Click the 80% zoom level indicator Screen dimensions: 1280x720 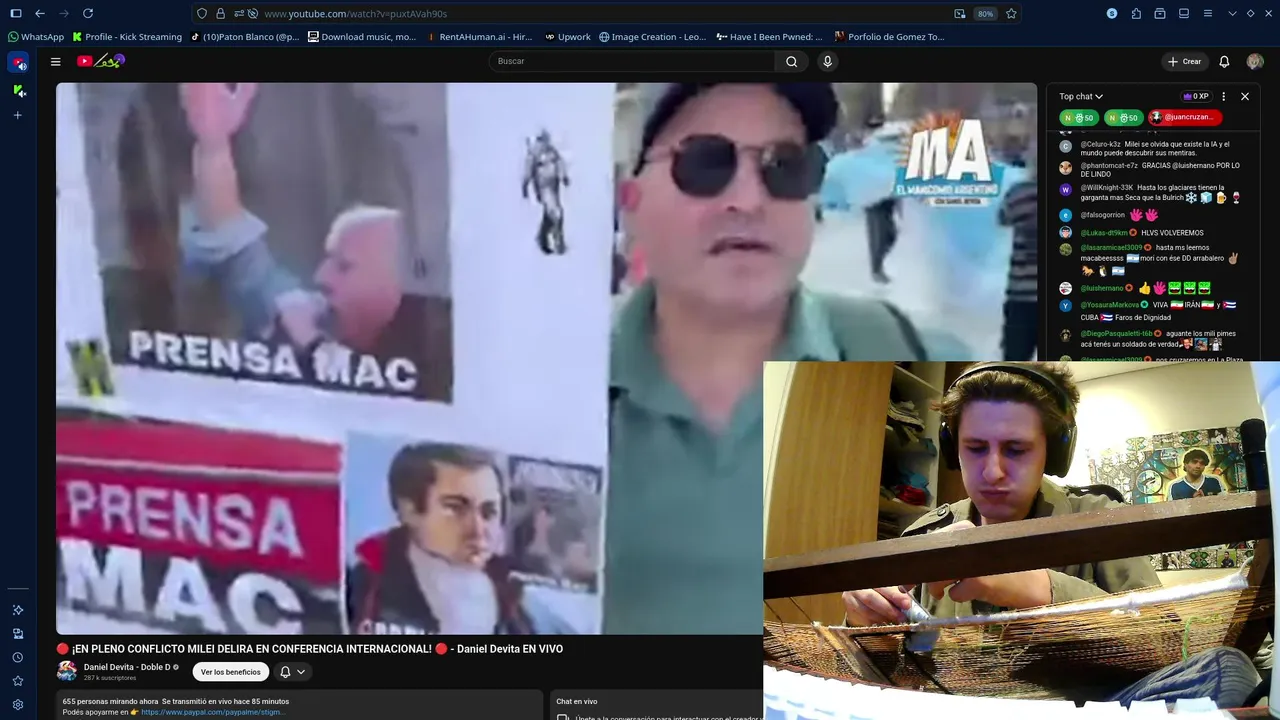985,14
